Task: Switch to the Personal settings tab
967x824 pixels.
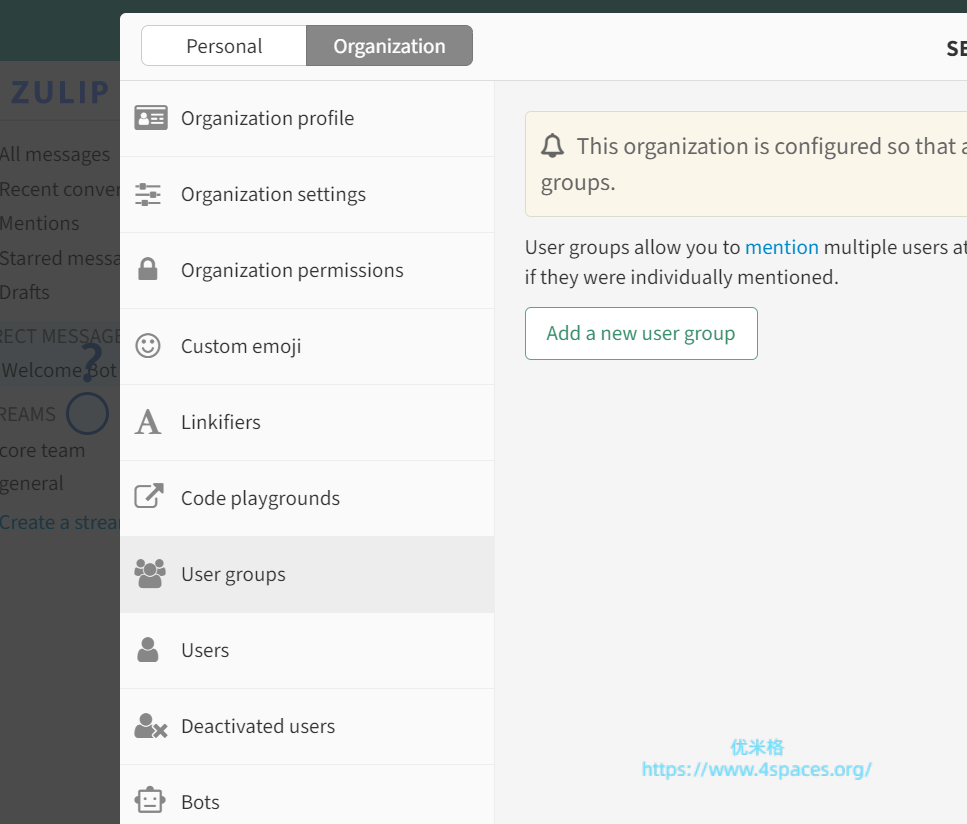Action: click(x=224, y=46)
